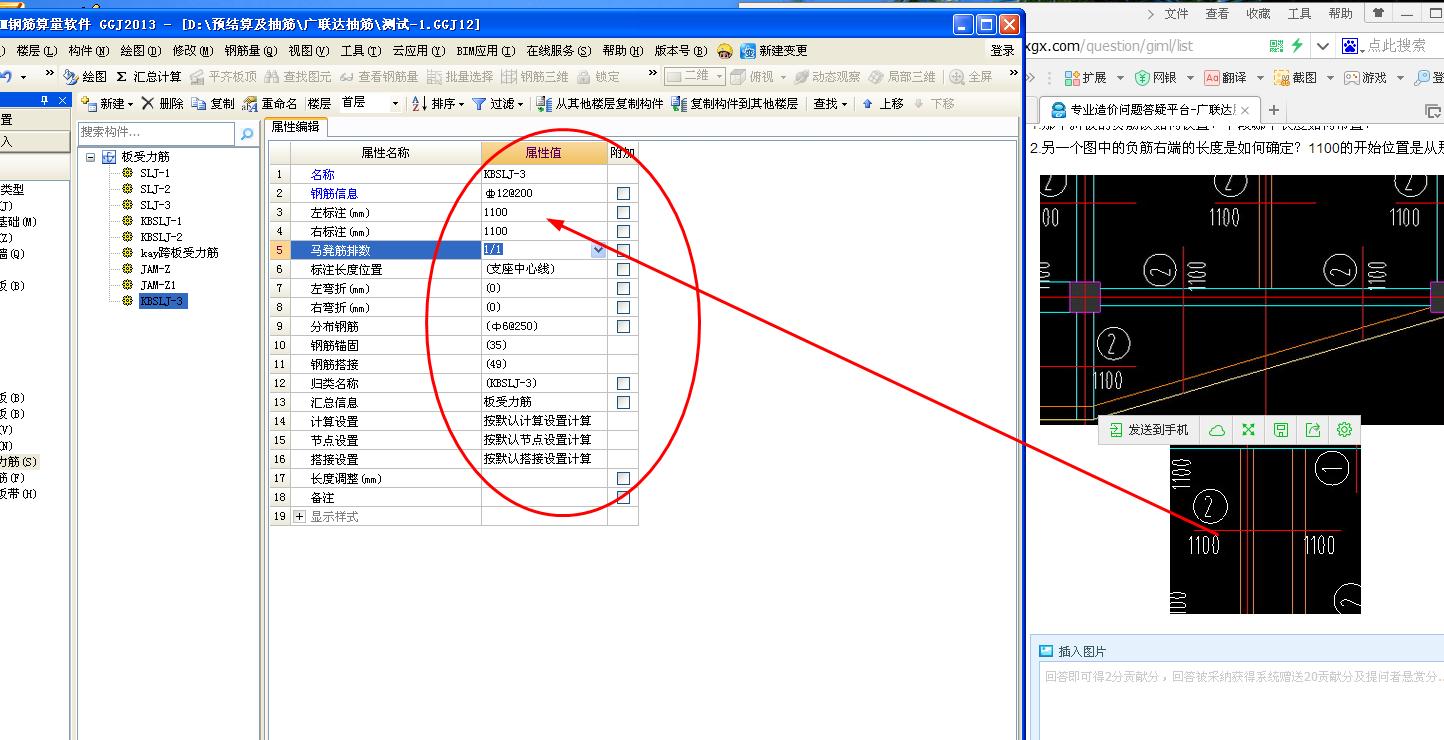The height and width of the screenshot is (740, 1444).
Task: Open the 排序 sort tool
Action: (x=438, y=103)
